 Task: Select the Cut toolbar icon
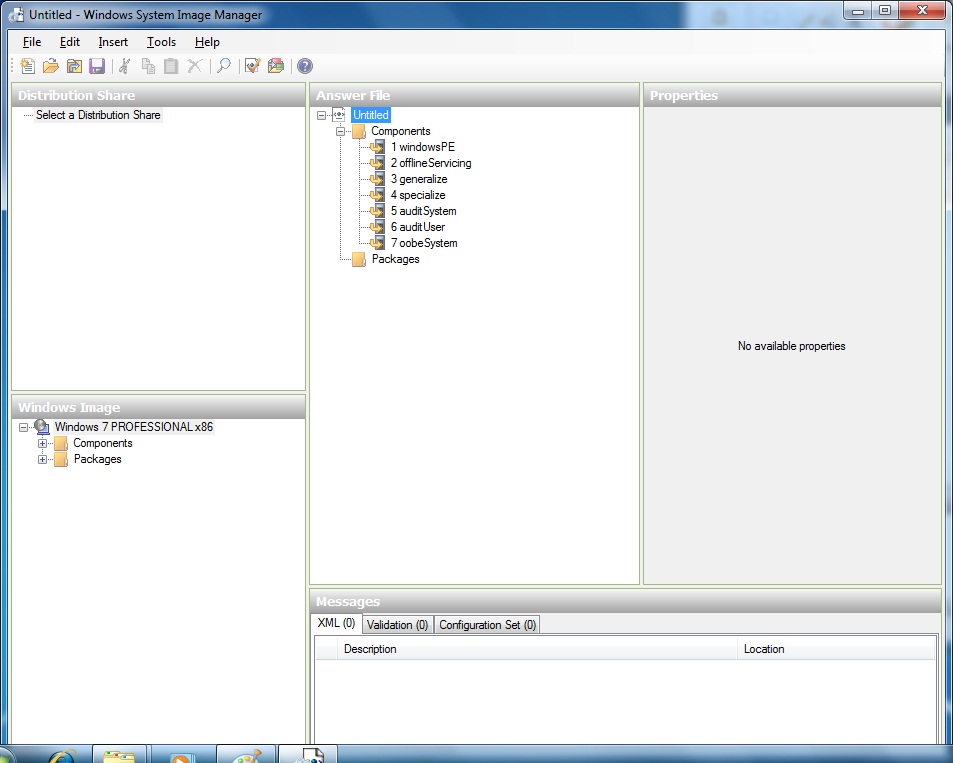click(124, 66)
